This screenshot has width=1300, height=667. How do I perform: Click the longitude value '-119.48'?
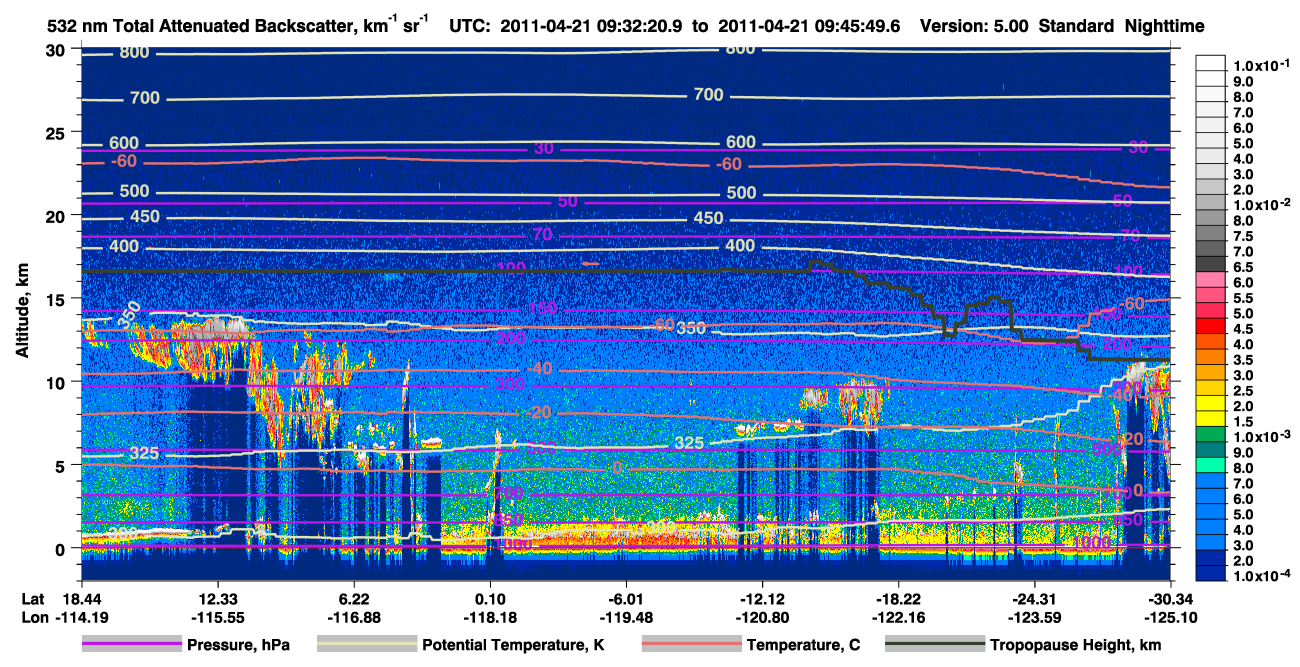625,616
